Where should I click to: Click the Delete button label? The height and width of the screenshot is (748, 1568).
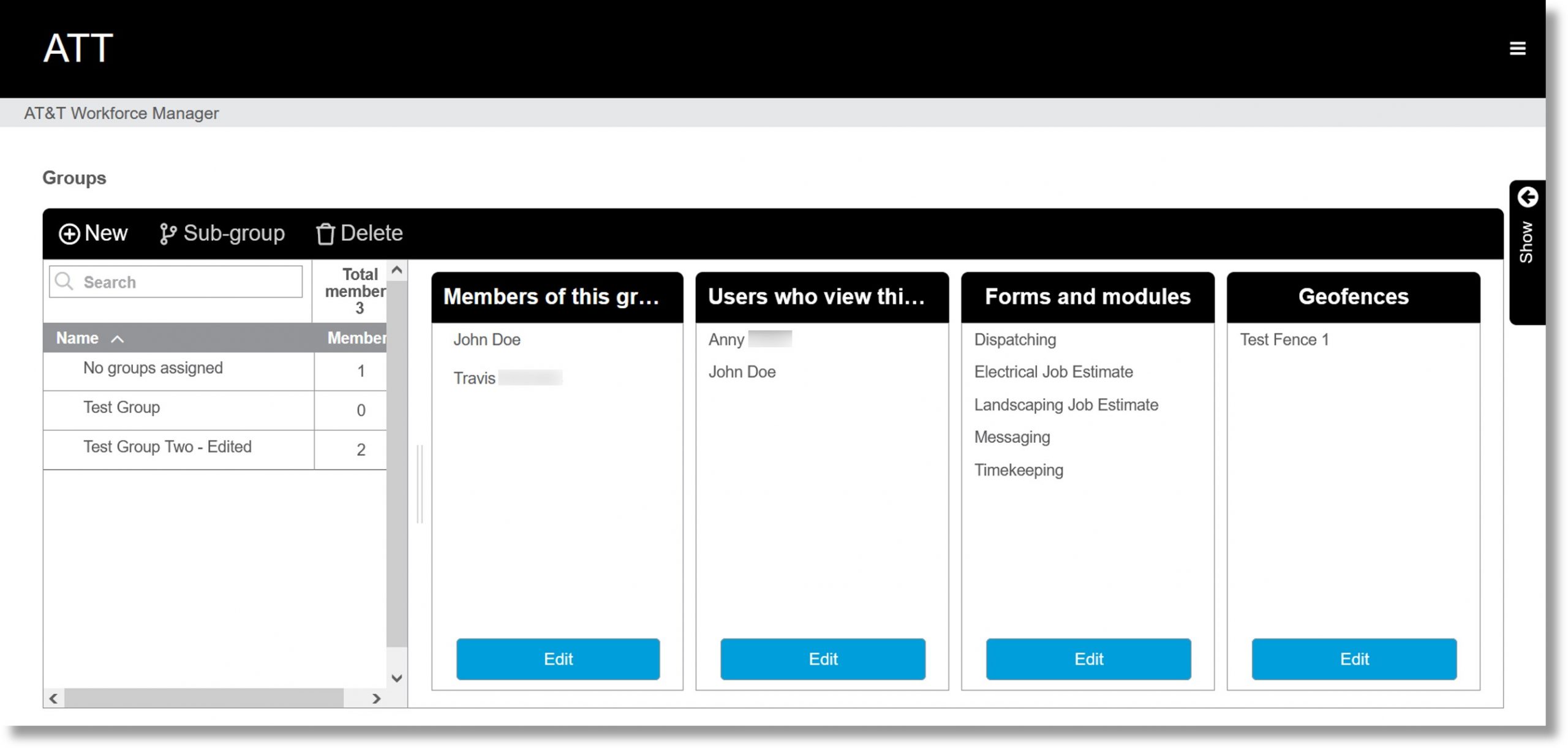coord(371,233)
